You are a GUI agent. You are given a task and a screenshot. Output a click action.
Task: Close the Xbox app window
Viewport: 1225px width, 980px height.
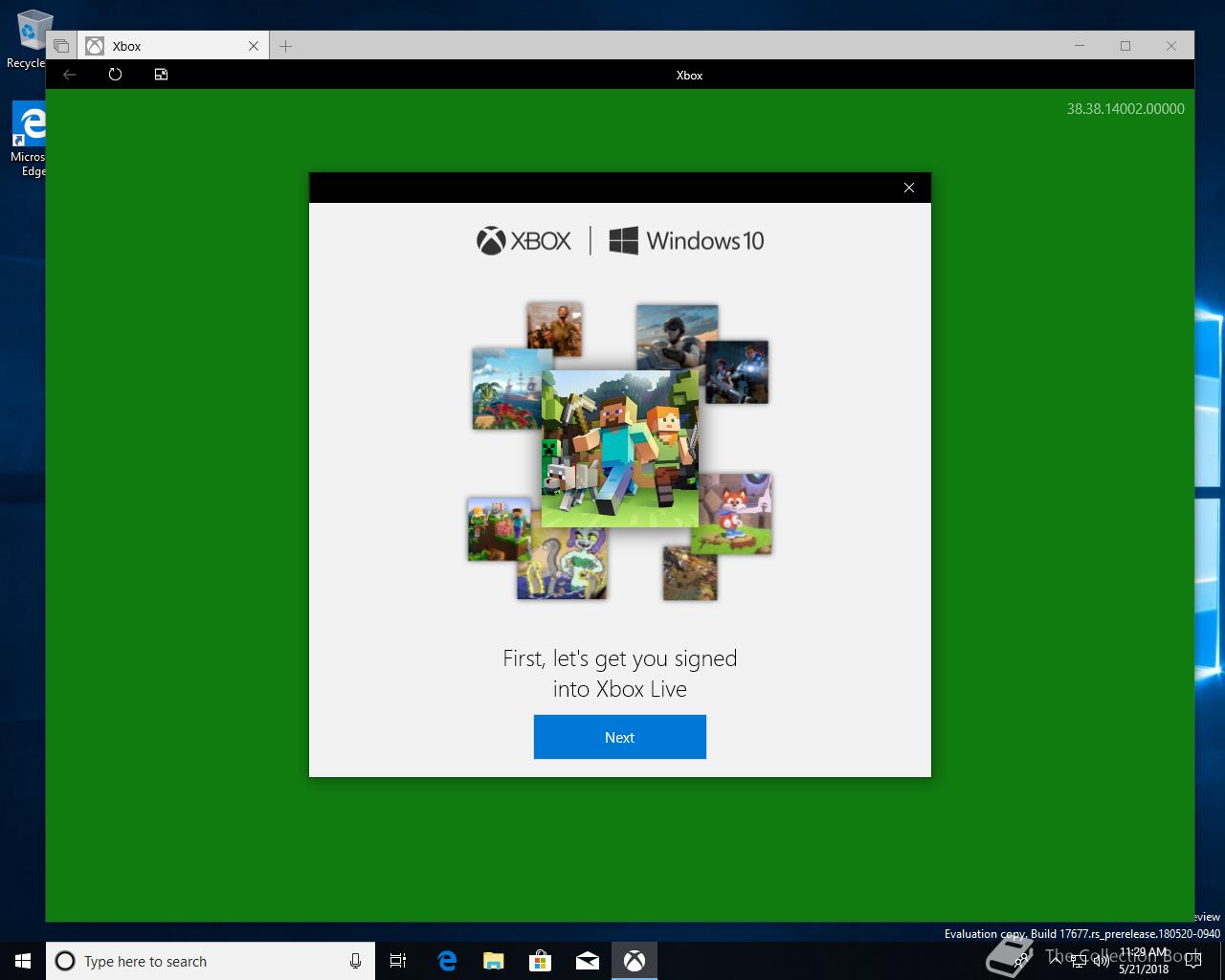pos(1171,46)
